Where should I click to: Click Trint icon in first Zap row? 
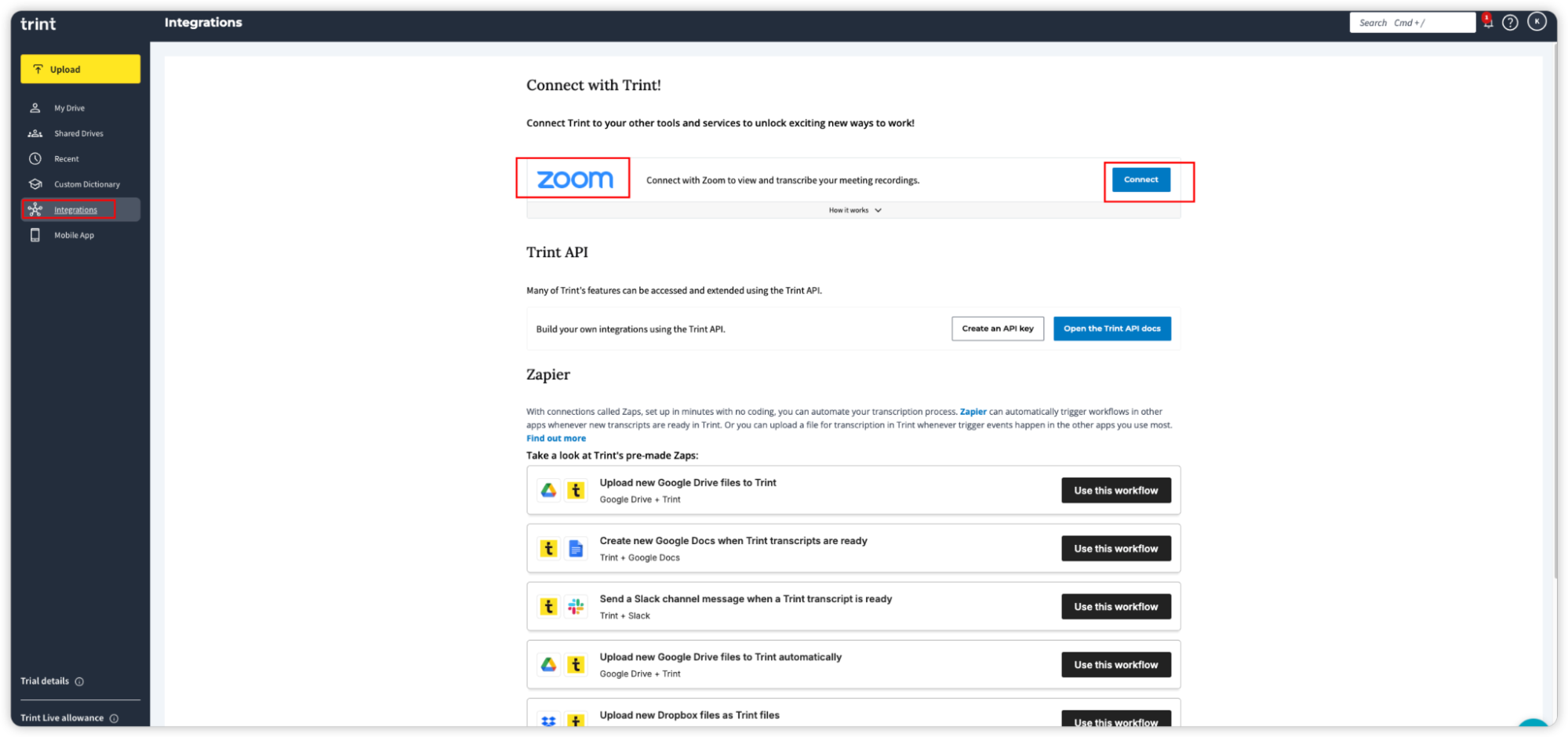pyautogui.click(x=576, y=491)
